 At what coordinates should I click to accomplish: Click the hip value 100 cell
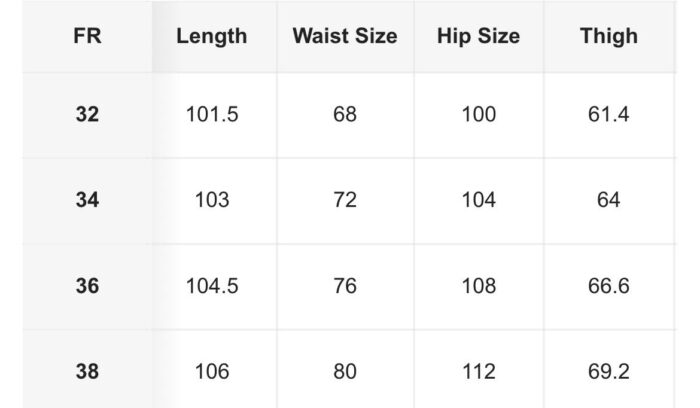pos(479,115)
